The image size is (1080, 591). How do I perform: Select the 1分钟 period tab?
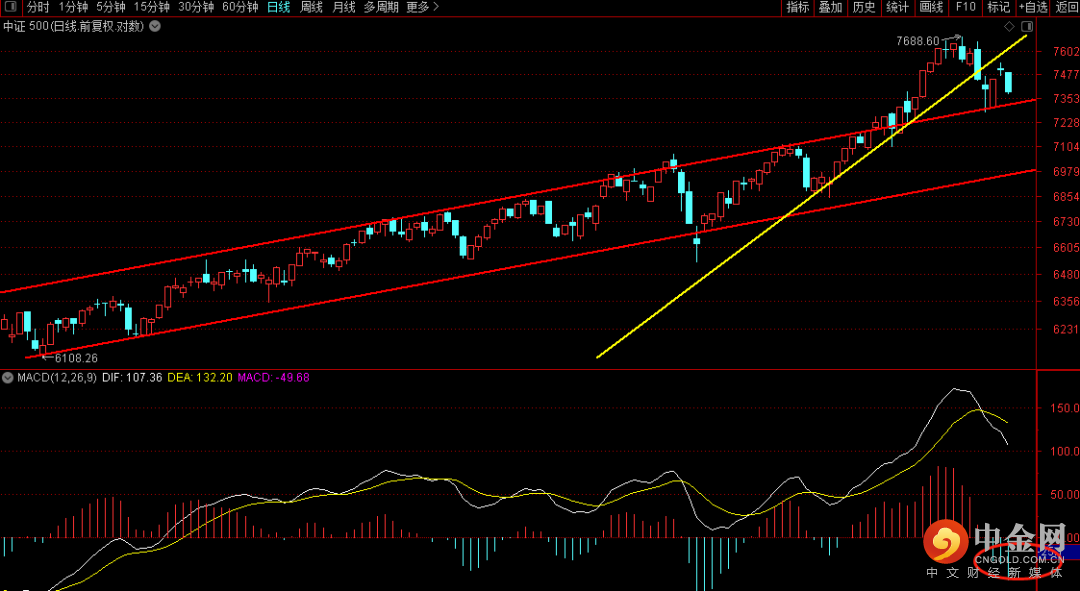pos(73,7)
